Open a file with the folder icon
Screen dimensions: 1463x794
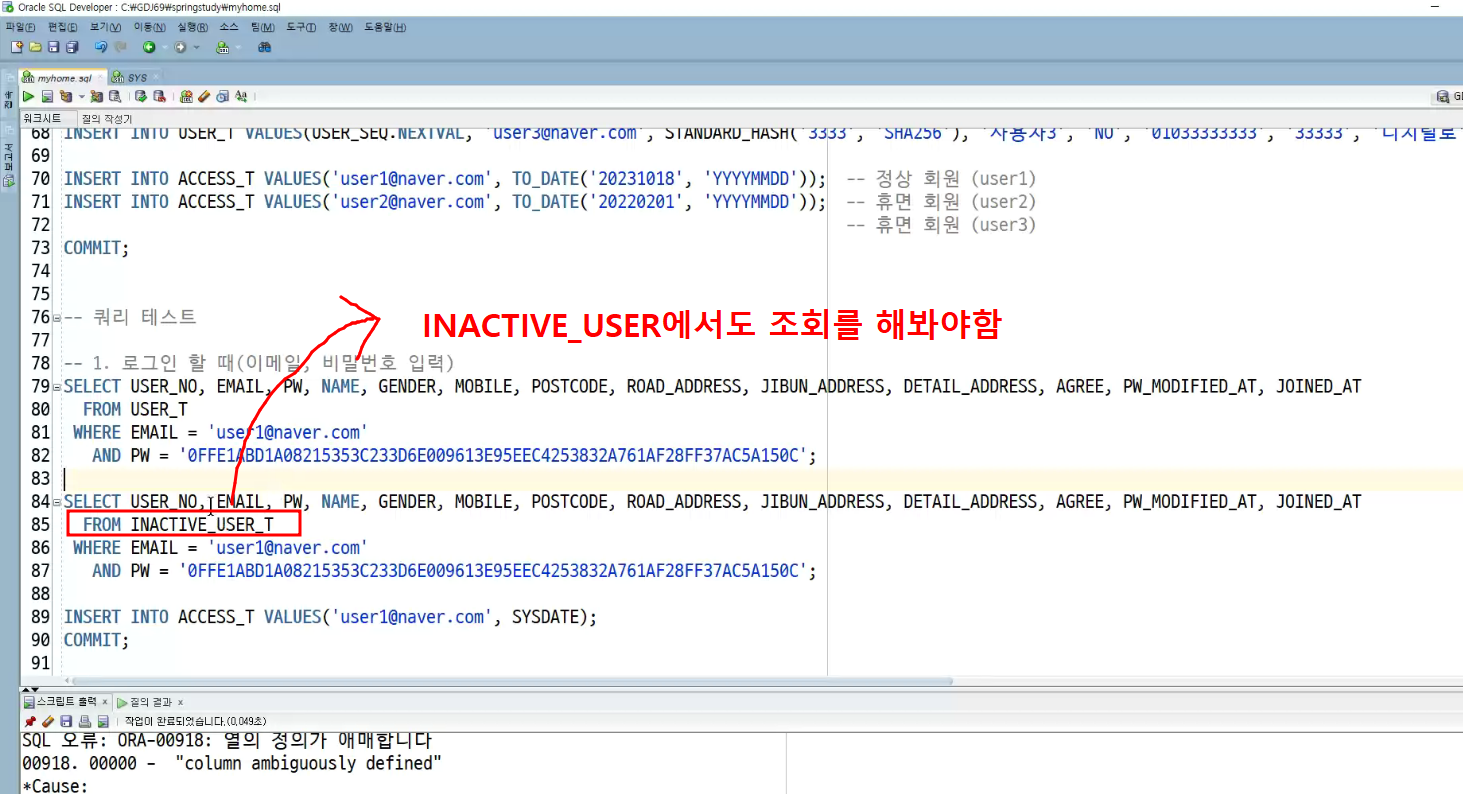click(x=35, y=47)
